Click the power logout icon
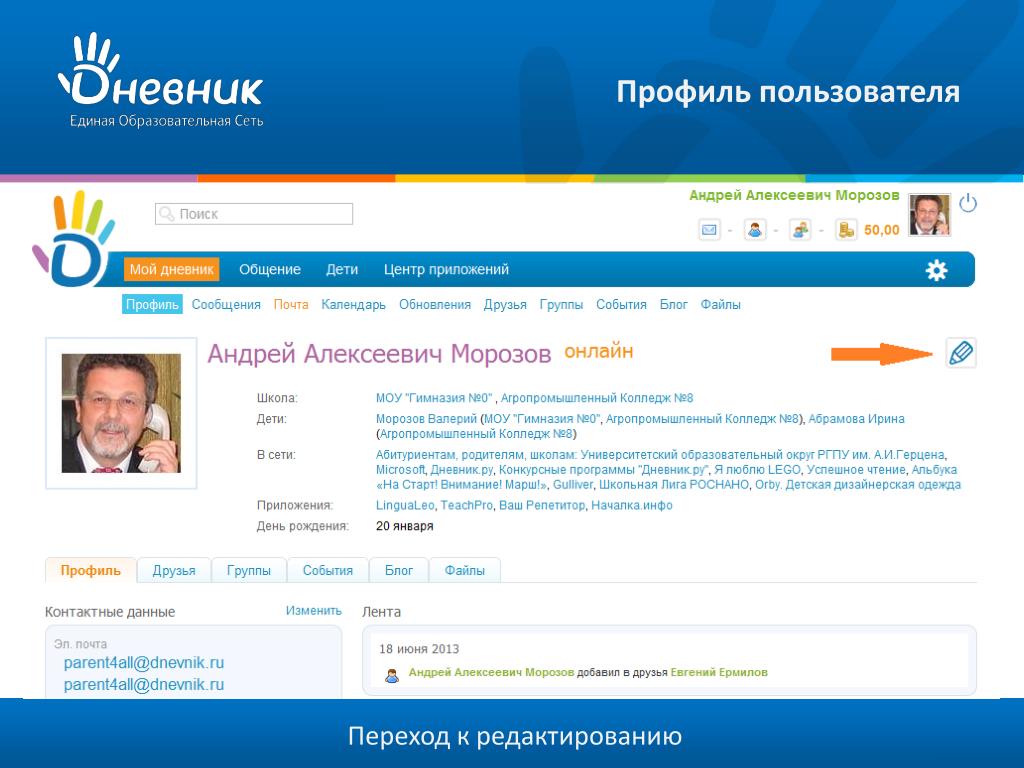The image size is (1024, 768). (x=968, y=203)
